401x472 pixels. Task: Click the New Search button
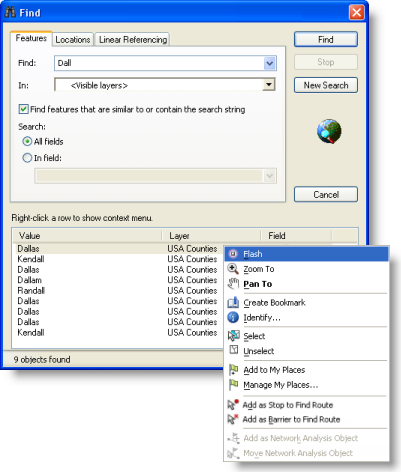pyautogui.click(x=326, y=85)
